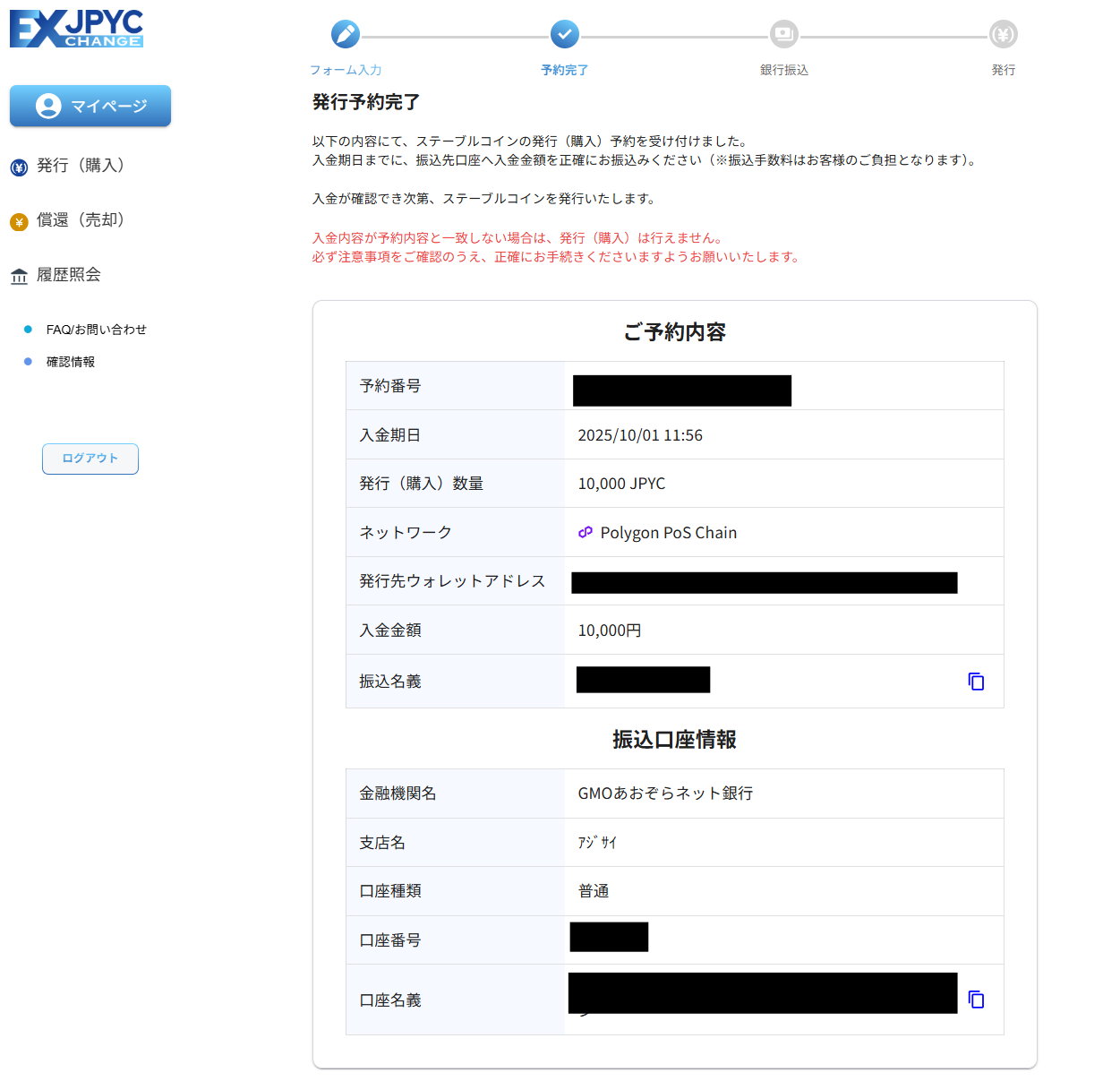The height and width of the screenshot is (1081, 1120).
Task: Click the Polygon network icon
Action: [x=586, y=532]
